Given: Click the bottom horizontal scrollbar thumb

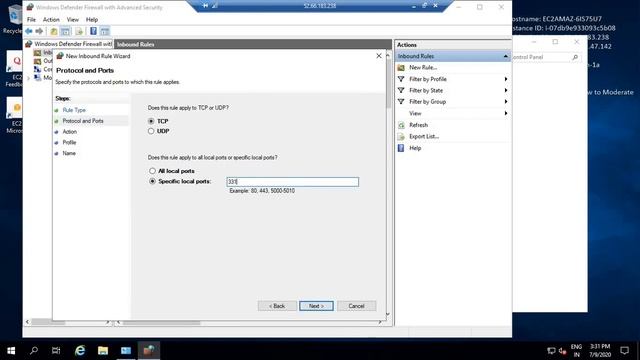Looking at the screenshot, I should click(161, 322).
